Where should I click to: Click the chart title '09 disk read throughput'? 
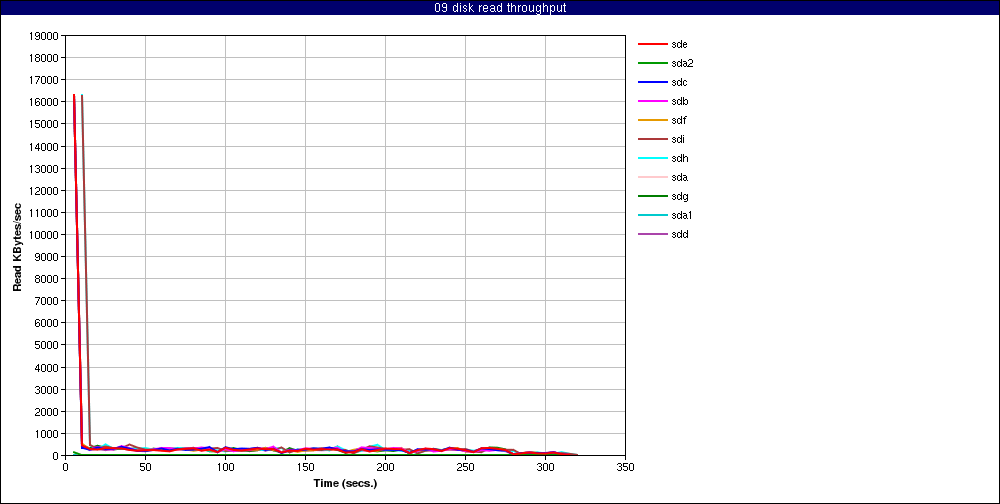(x=499, y=8)
